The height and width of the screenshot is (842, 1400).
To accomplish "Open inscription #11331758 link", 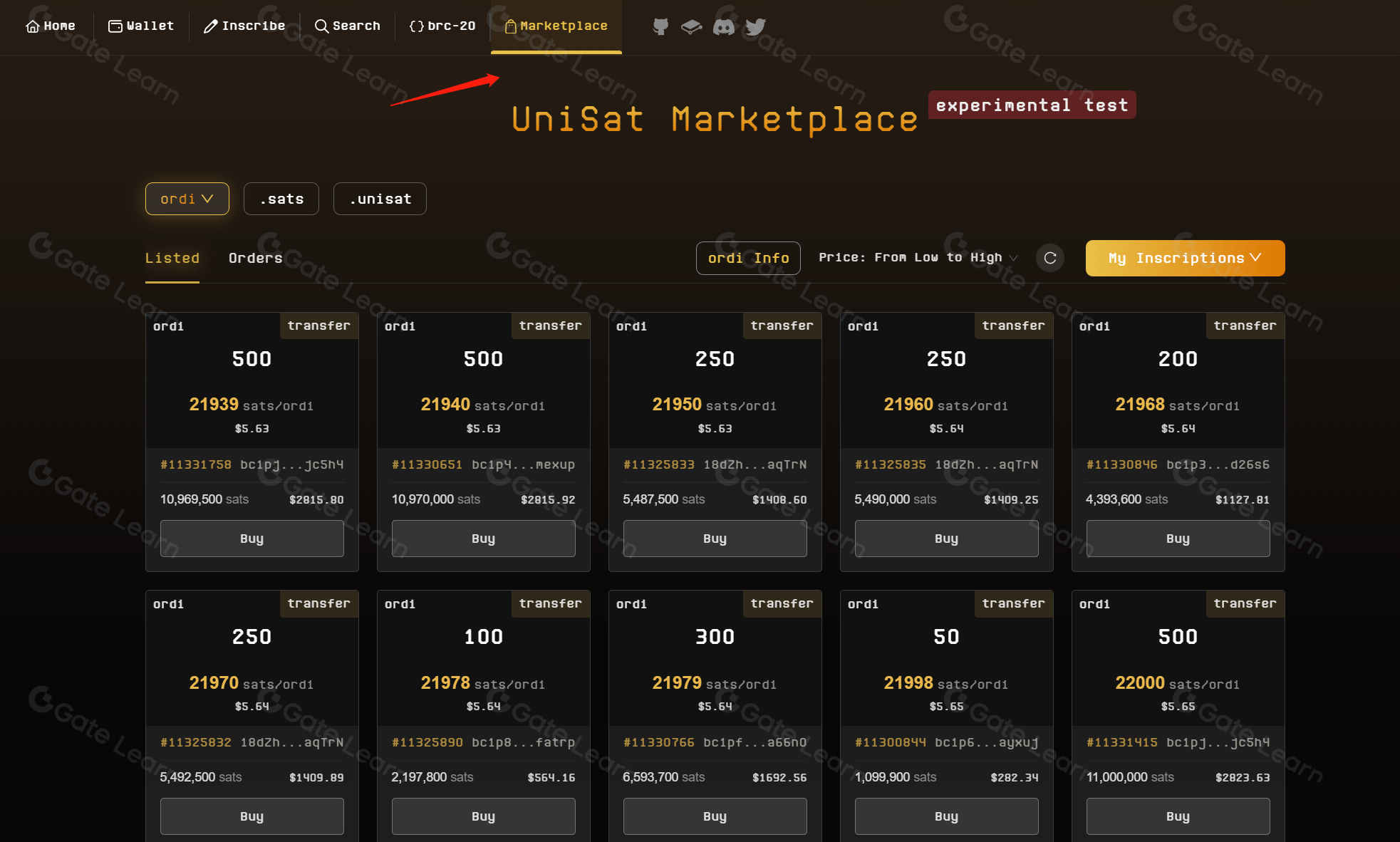I will (196, 464).
